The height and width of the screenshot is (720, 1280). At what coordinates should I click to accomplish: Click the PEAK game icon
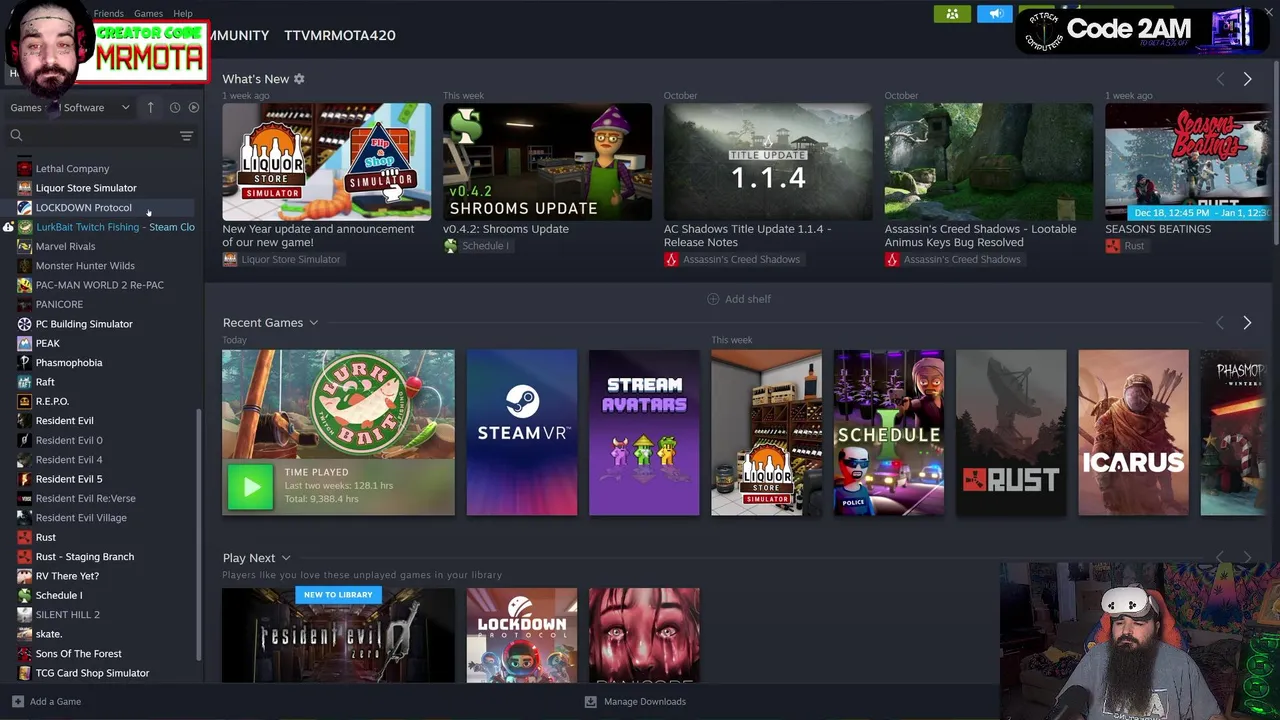tap(25, 343)
